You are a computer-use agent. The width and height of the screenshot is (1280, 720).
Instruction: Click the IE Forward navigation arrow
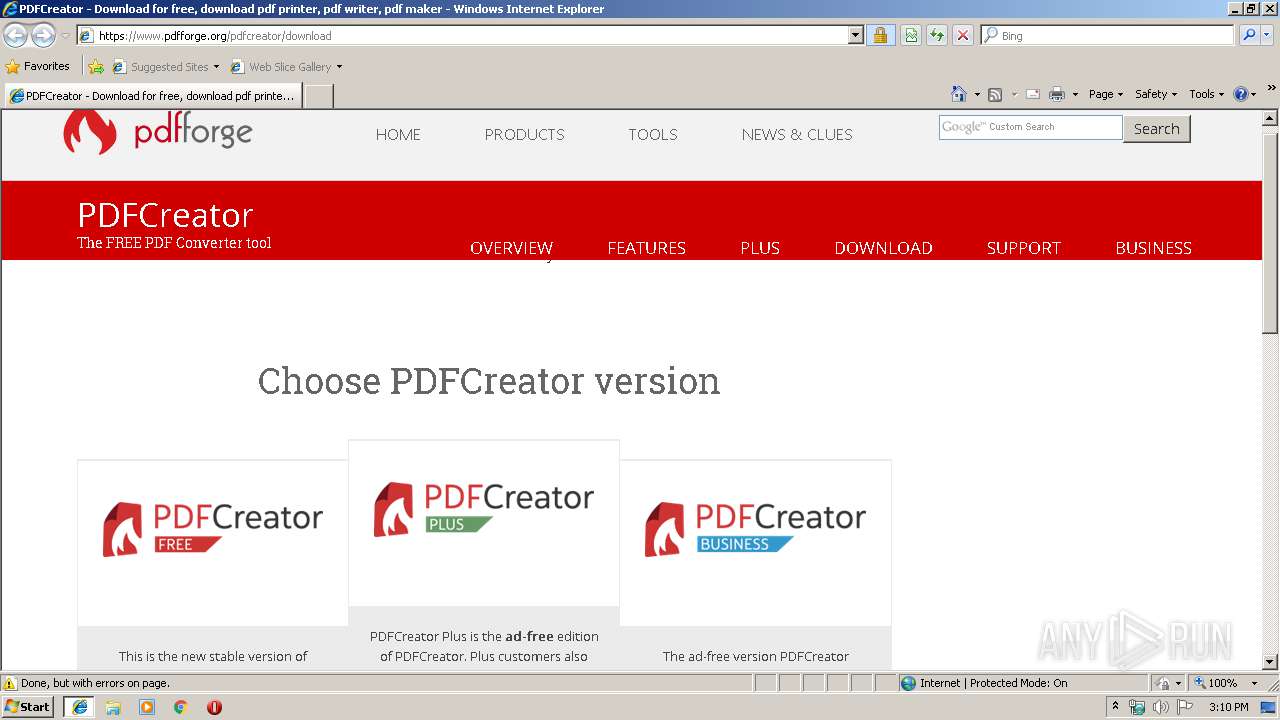(x=43, y=36)
